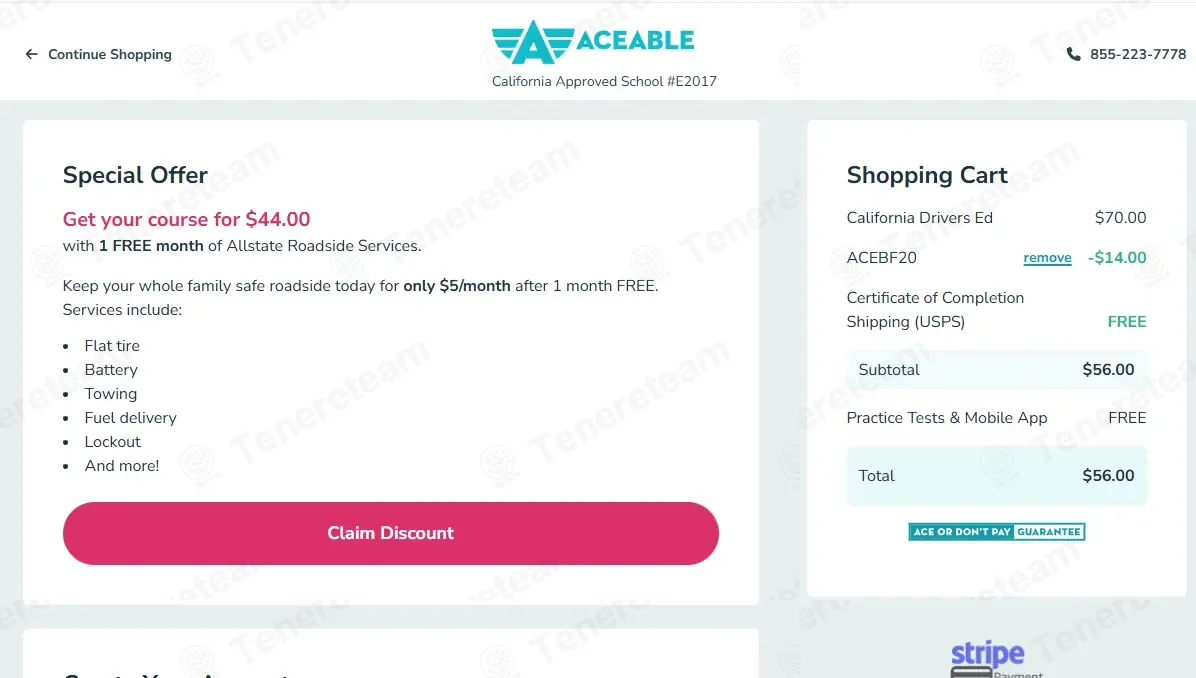Viewport: 1196px width, 678px height.
Task: Click the Certificate of Completion Shipping line
Action: point(935,310)
